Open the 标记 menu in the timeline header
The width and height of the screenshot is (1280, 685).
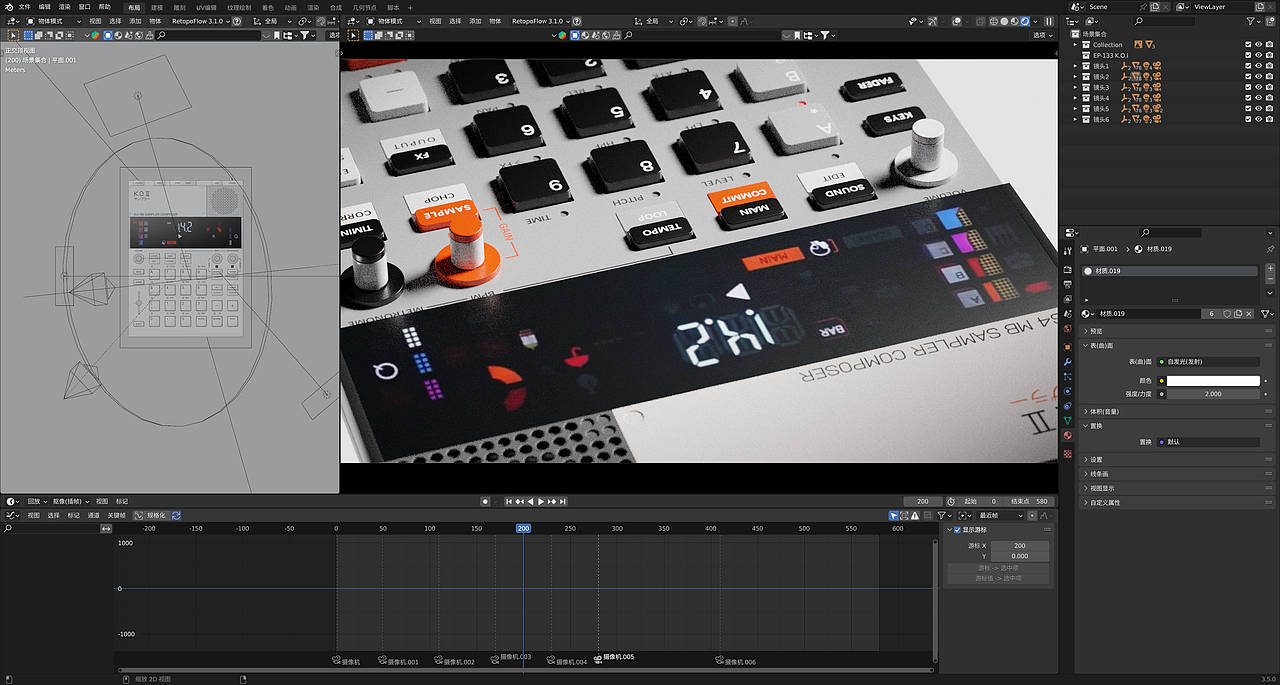click(122, 501)
